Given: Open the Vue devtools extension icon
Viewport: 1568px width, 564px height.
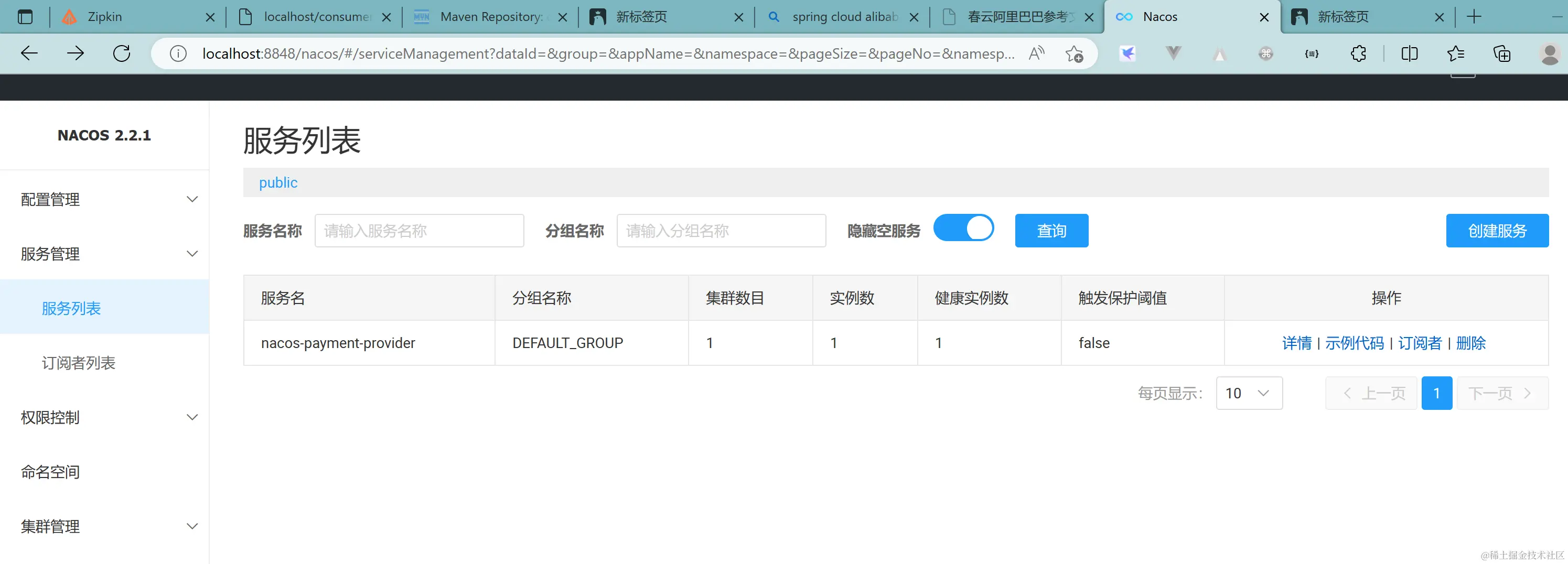Looking at the screenshot, I should (1174, 53).
